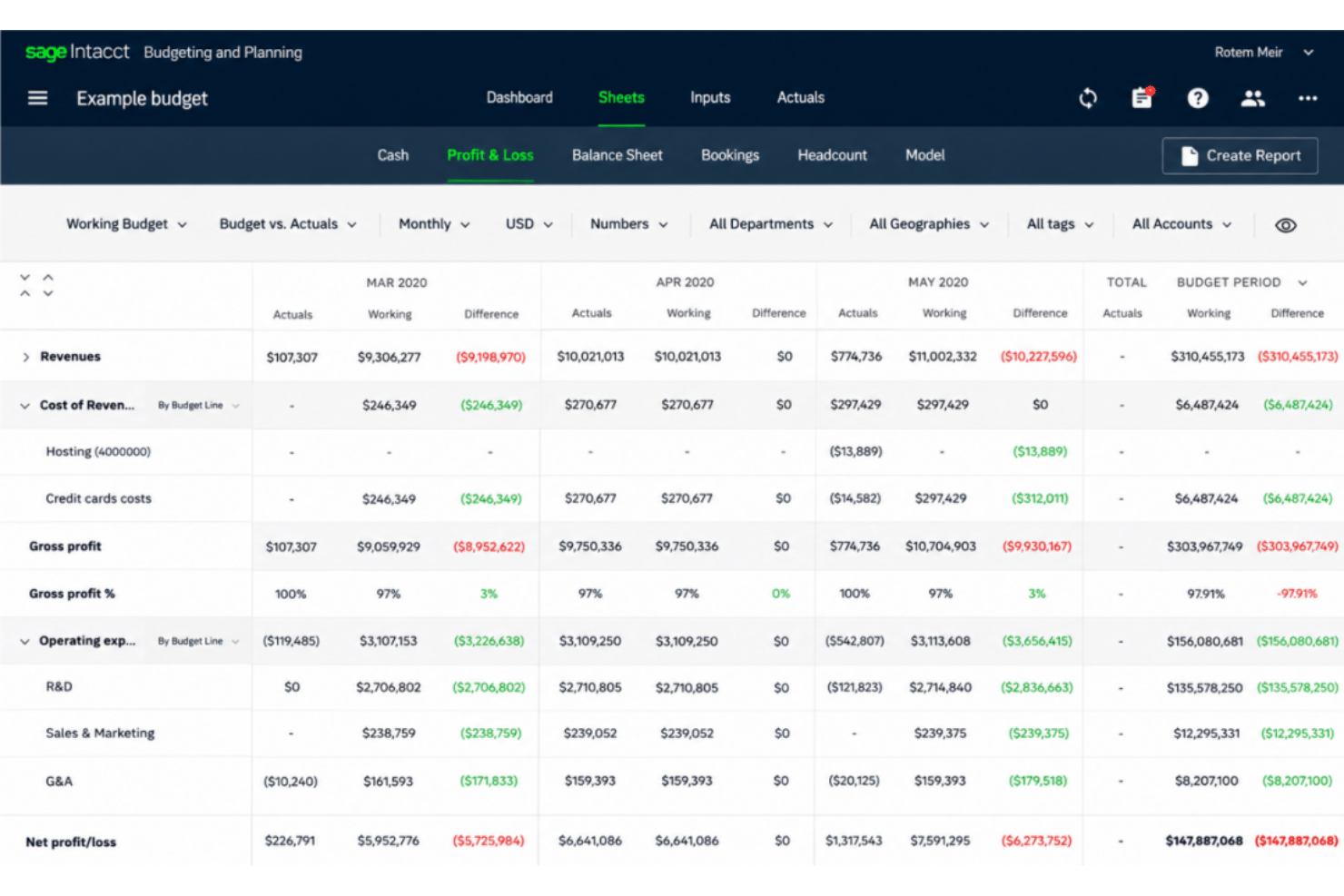Image resolution: width=1344 pixels, height=896 pixels.
Task: Click Operating expenses May difference ($3,656,415)
Action: coord(1037,641)
